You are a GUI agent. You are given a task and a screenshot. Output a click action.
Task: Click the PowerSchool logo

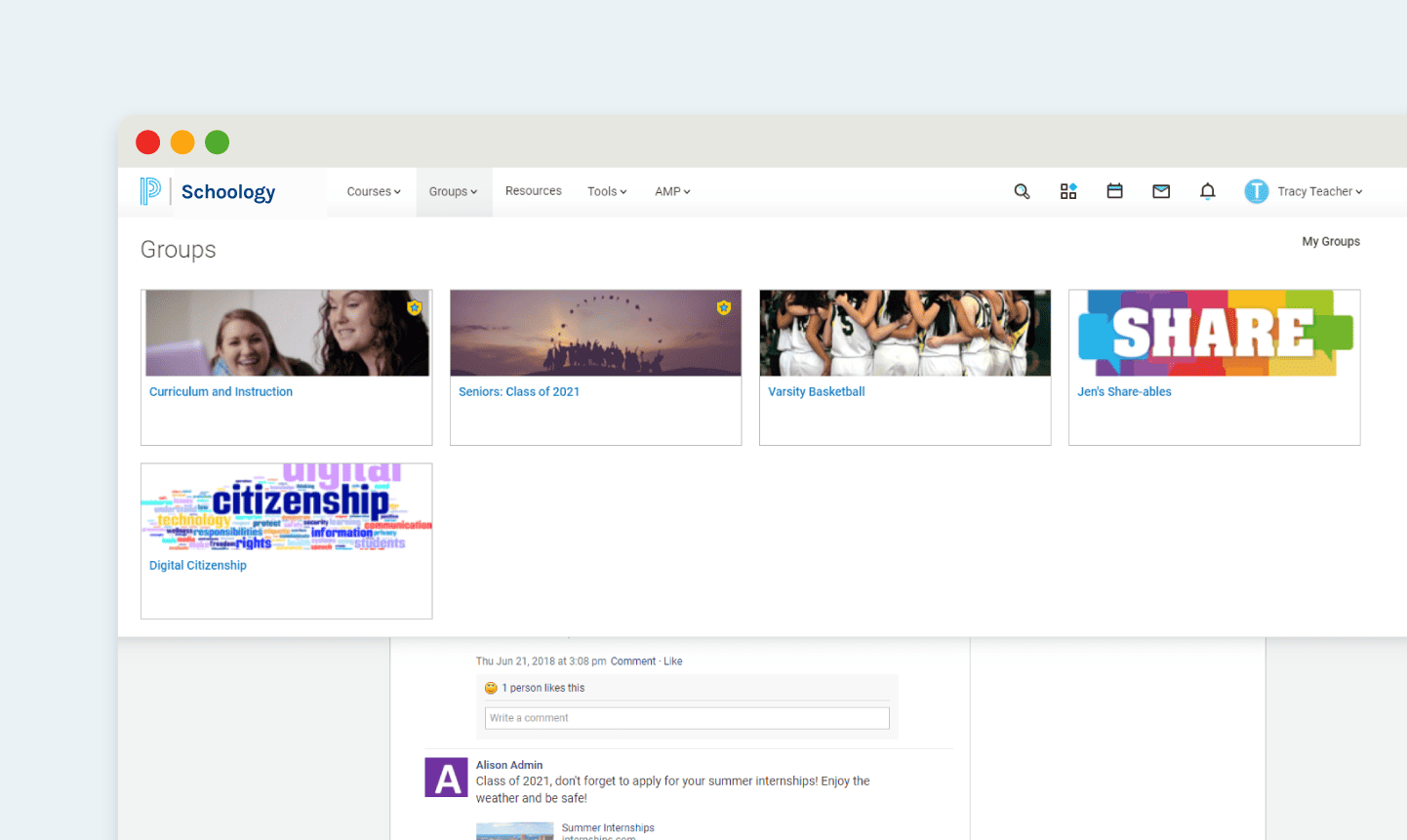(152, 191)
